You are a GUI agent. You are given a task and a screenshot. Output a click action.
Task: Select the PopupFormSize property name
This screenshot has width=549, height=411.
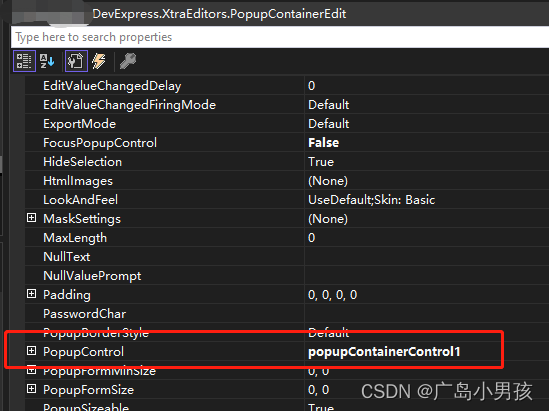88,390
